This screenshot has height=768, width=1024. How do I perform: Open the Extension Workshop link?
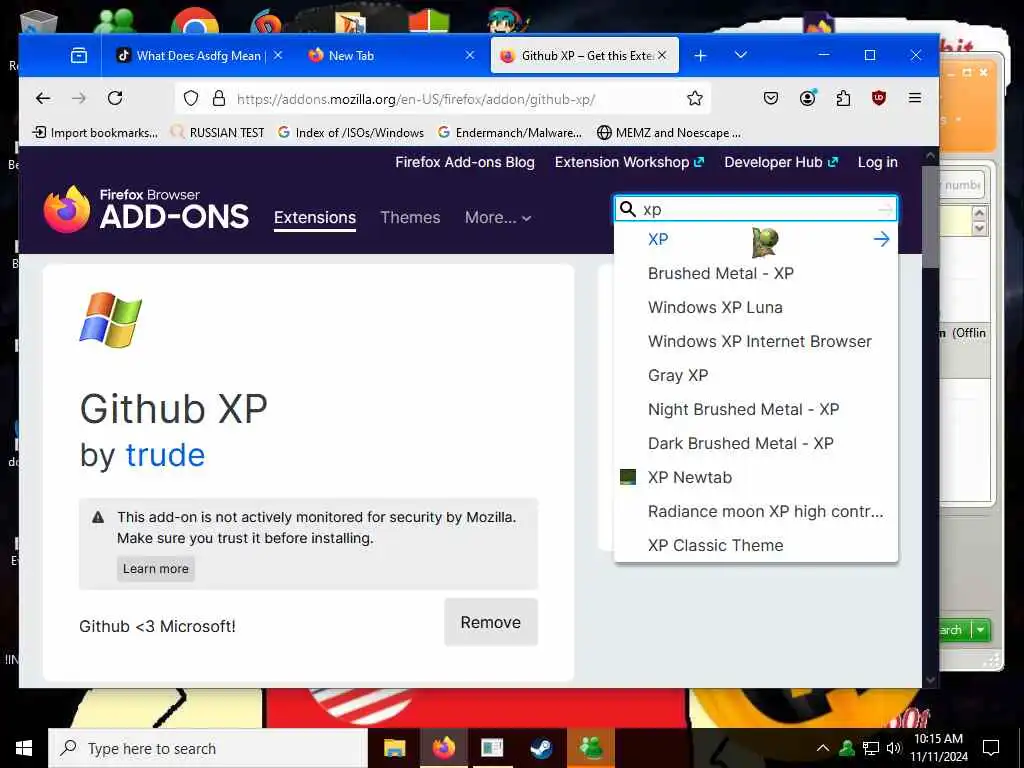(x=629, y=162)
